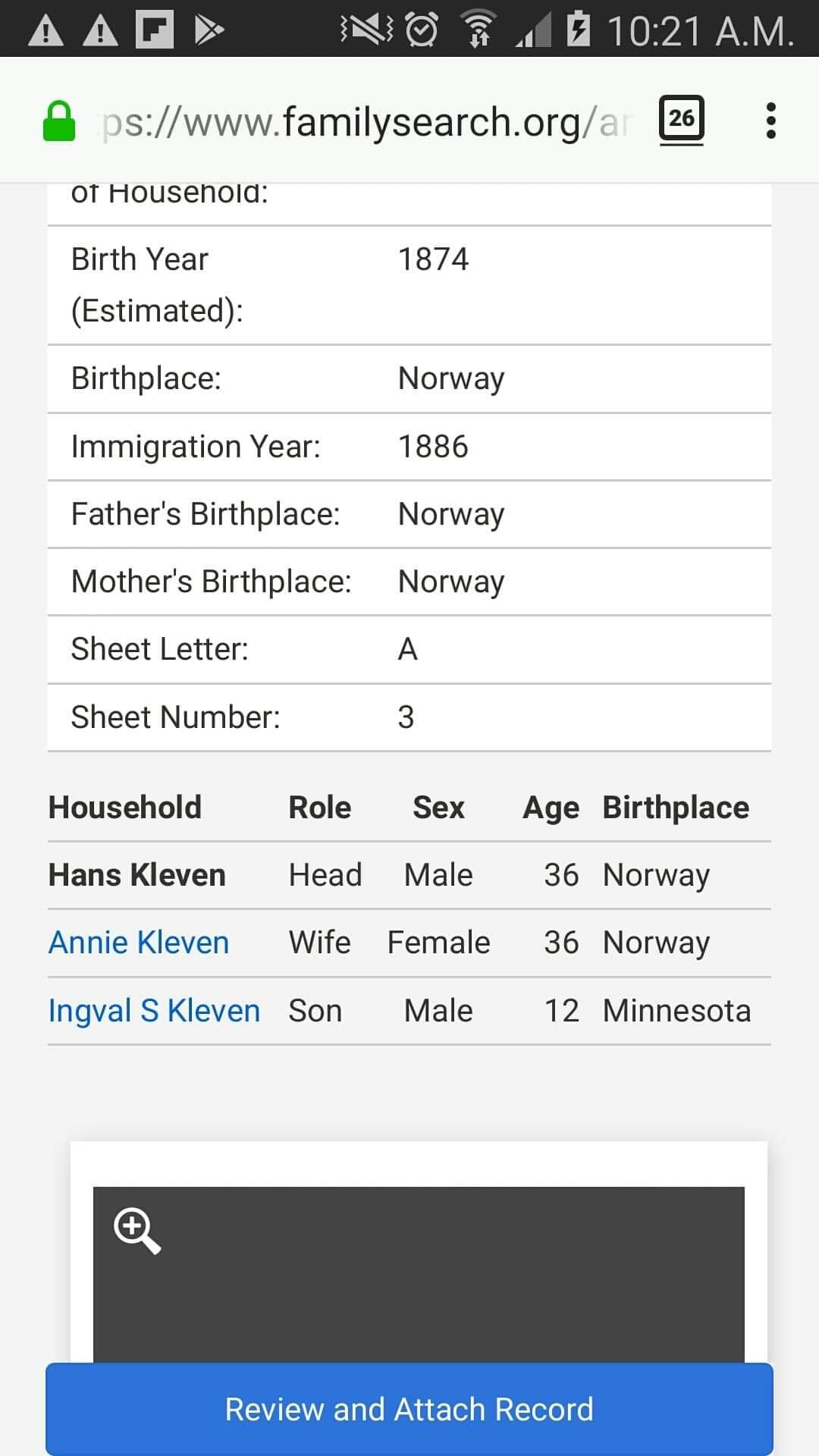This screenshot has width=819, height=1456.
Task: Open Ingval S Kleven's record link
Action: (x=154, y=1011)
